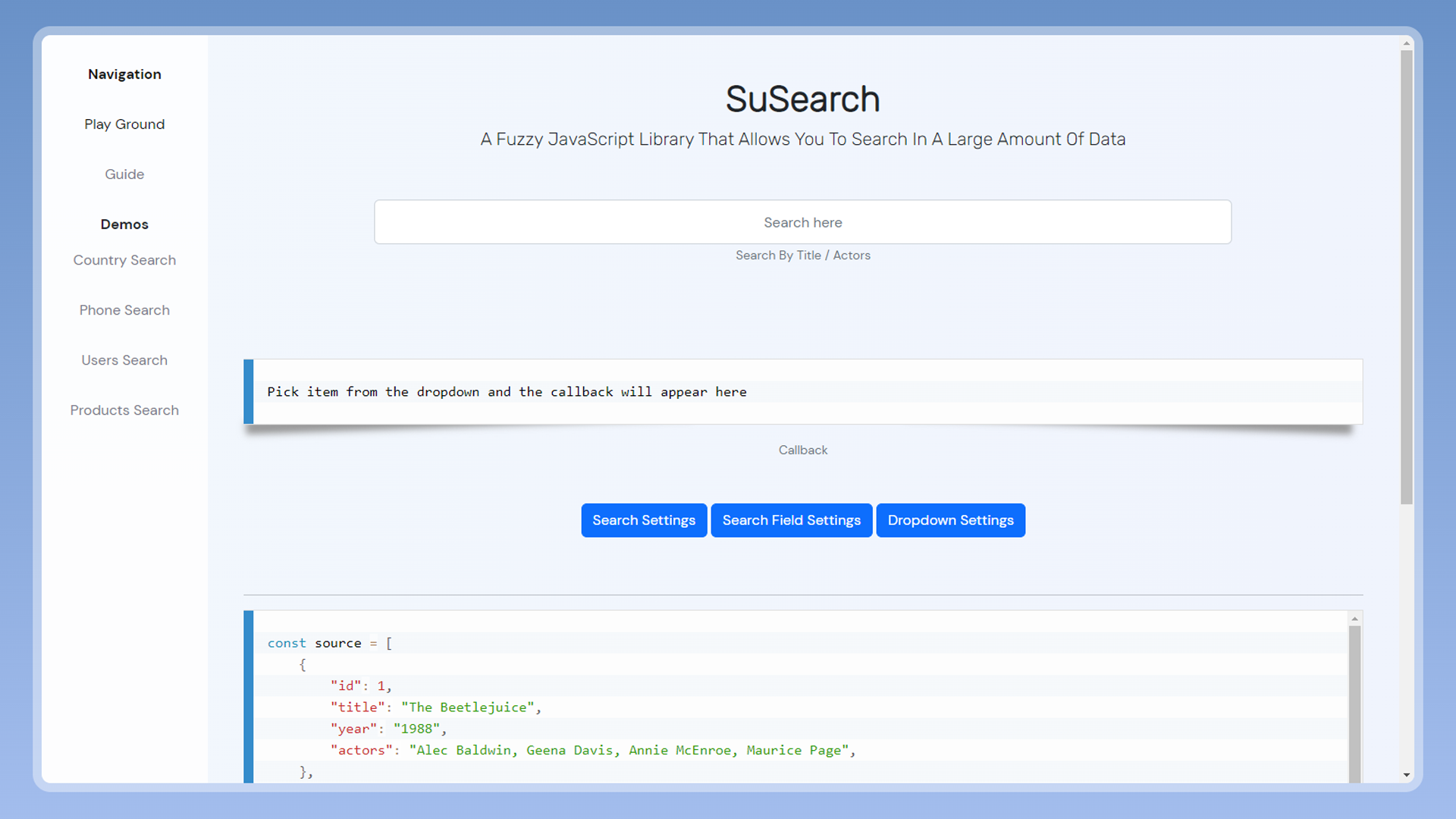Open the Country Search demo
Image resolution: width=1456 pixels, height=819 pixels.
[124, 260]
